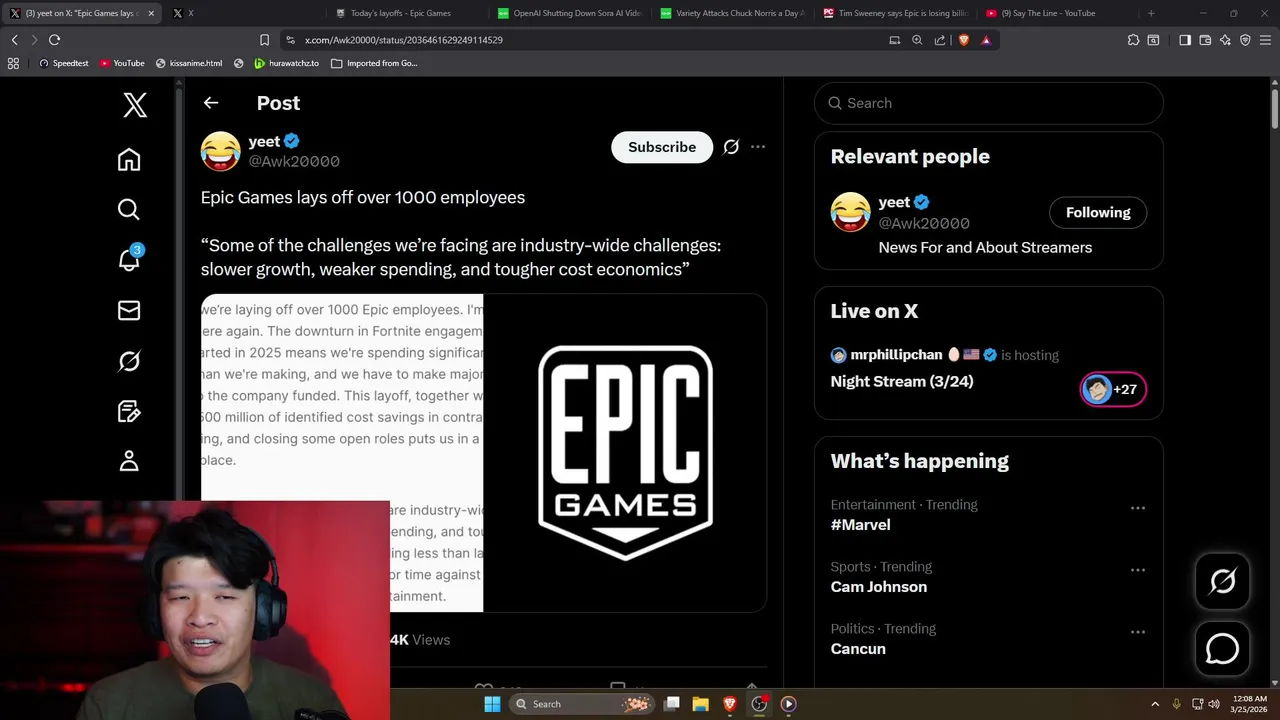Click Grok explain icon beside Subscribe
Image resolution: width=1280 pixels, height=720 pixels.
(731, 147)
